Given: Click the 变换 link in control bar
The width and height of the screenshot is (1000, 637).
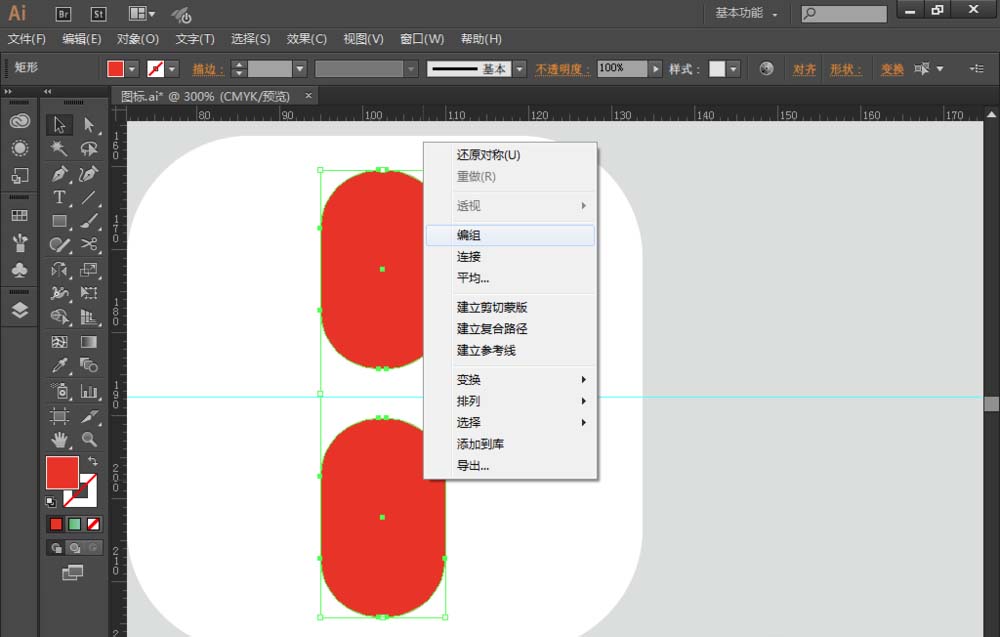Looking at the screenshot, I should point(892,69).
